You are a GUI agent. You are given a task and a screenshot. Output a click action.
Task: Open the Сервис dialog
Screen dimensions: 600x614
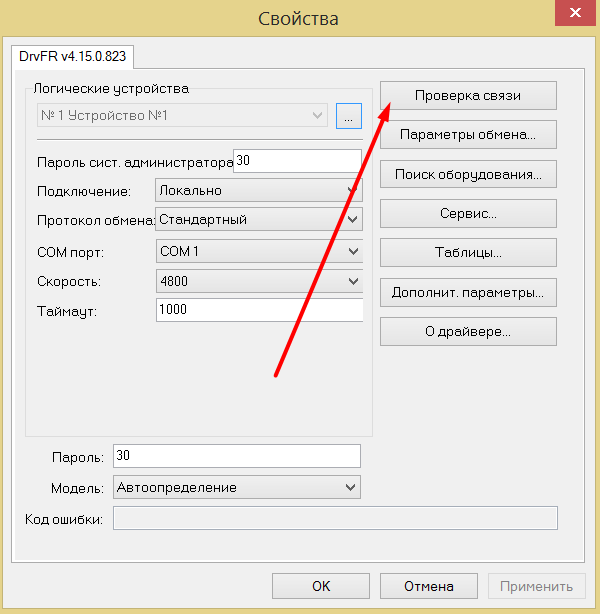468,213
